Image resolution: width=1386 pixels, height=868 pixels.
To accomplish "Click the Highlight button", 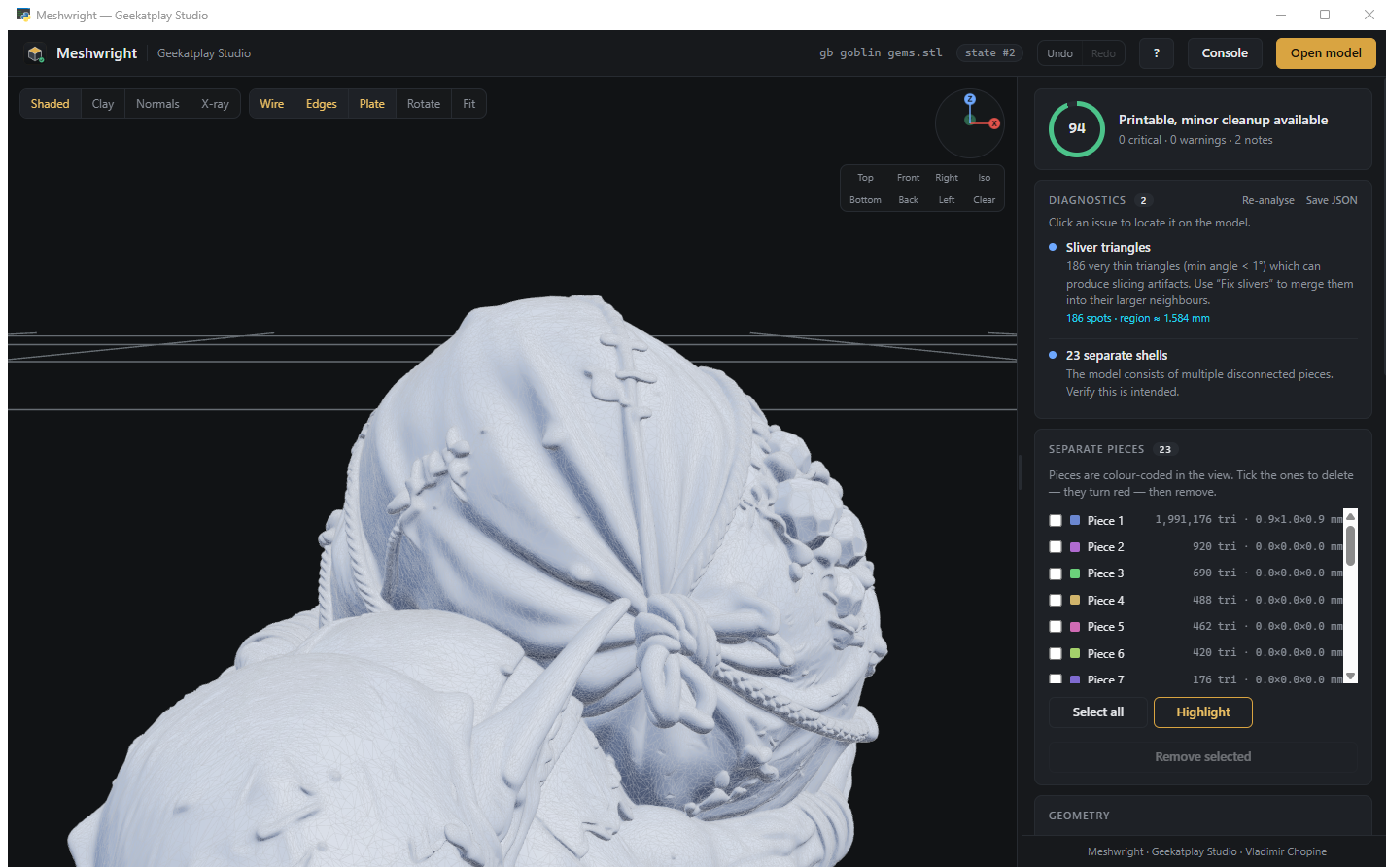I will [x=1203, y=712].
